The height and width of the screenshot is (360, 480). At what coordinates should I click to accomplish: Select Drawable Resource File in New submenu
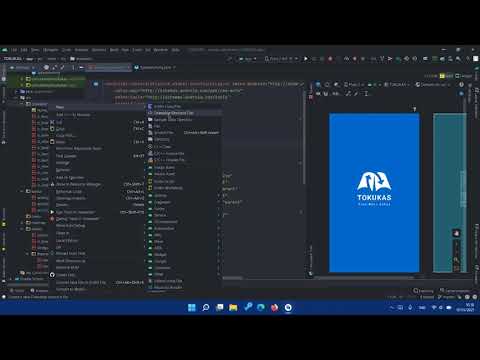tap(184, 113)
